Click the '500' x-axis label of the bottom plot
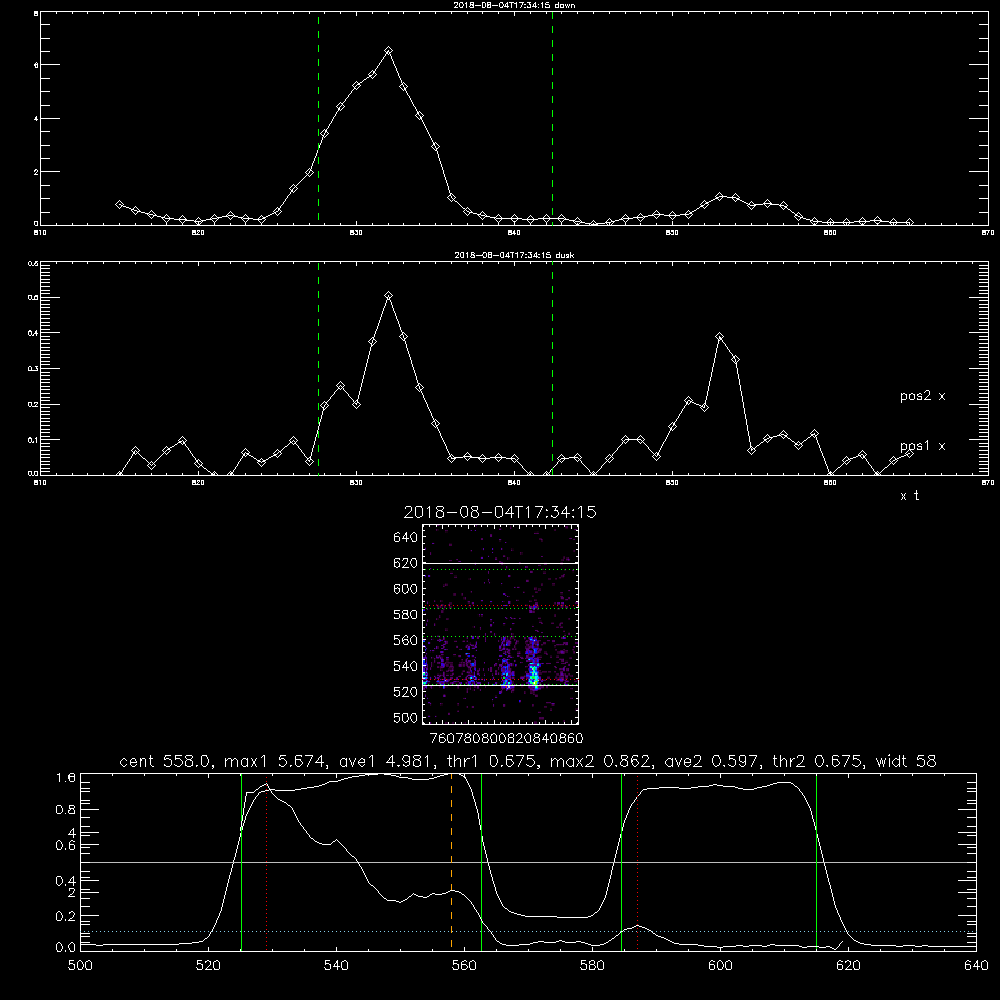The image size is (1000, 1000). (x=80, y=966)
